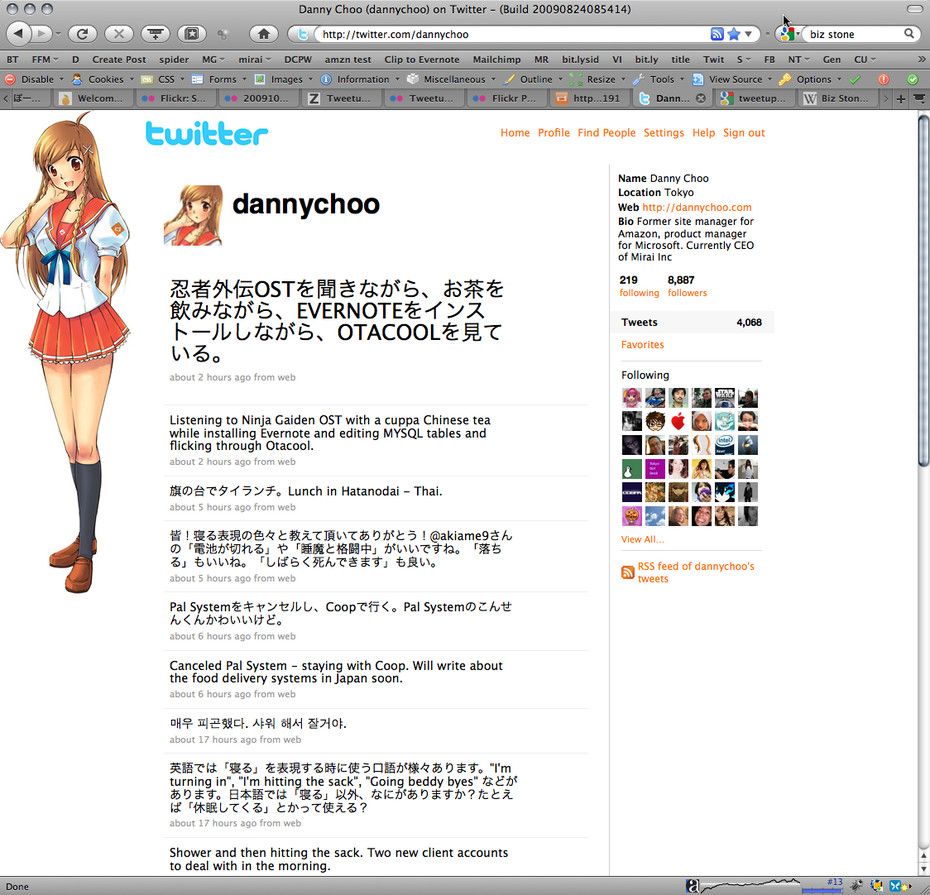The image size is (930, 895).
Task: Expand the bookmarks toolbar overflow chevron
Action: (x=921, y=59)
